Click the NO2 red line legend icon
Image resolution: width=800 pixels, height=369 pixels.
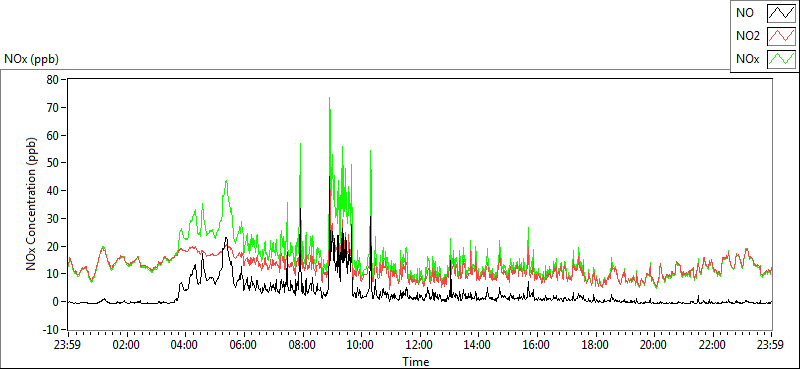point(781,36)
